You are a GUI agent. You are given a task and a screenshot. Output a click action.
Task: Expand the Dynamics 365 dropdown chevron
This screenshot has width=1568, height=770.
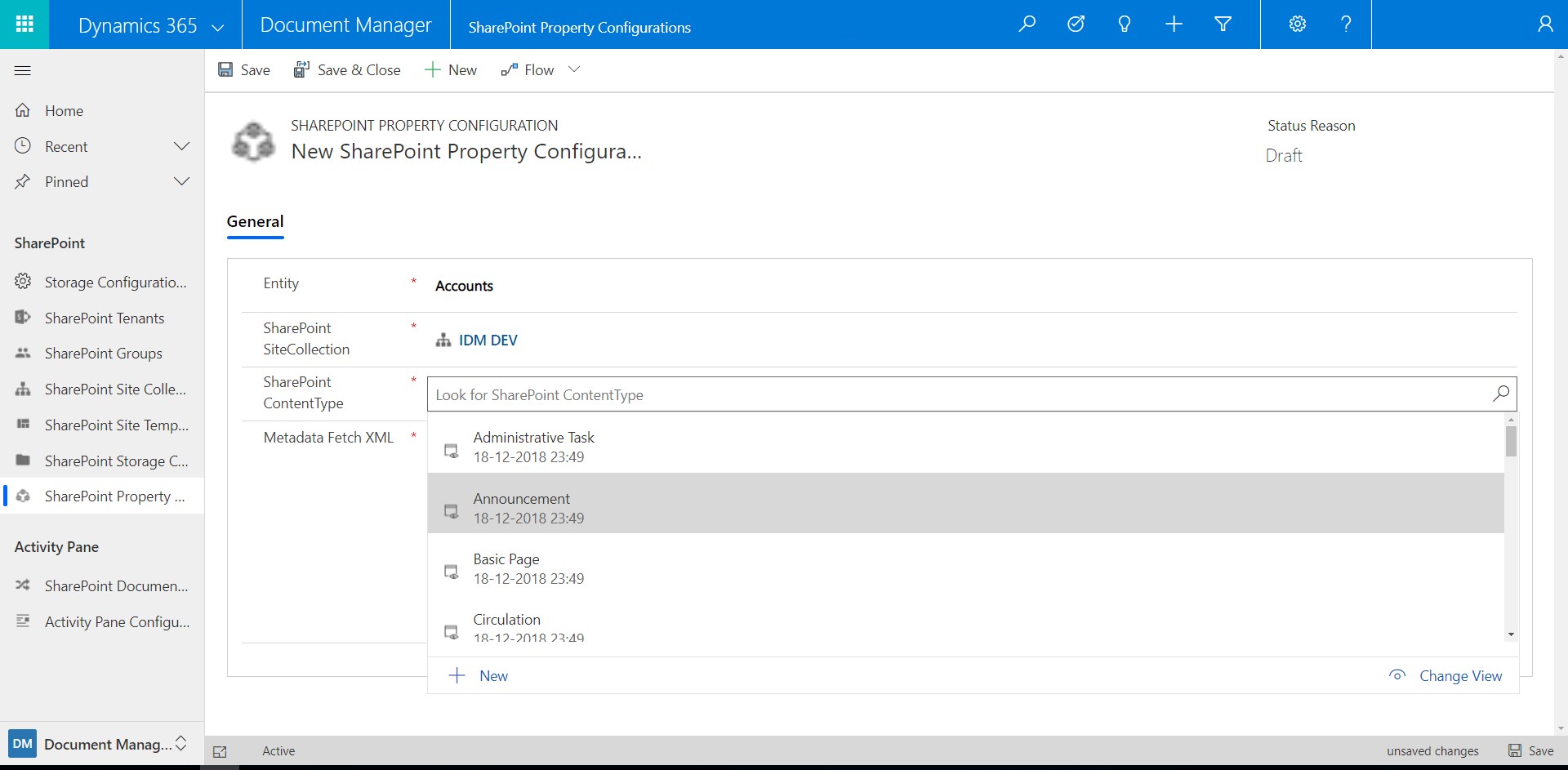tap(218, 27)
